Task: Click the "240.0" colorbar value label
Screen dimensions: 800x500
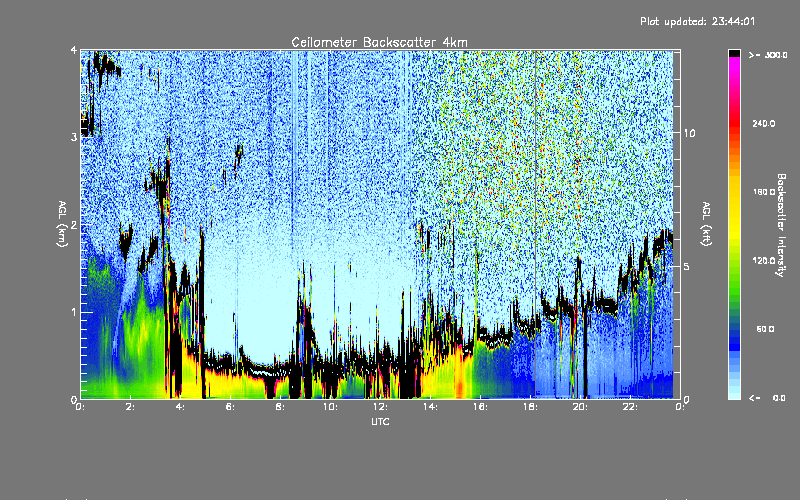Action: (x=764, y=123)
